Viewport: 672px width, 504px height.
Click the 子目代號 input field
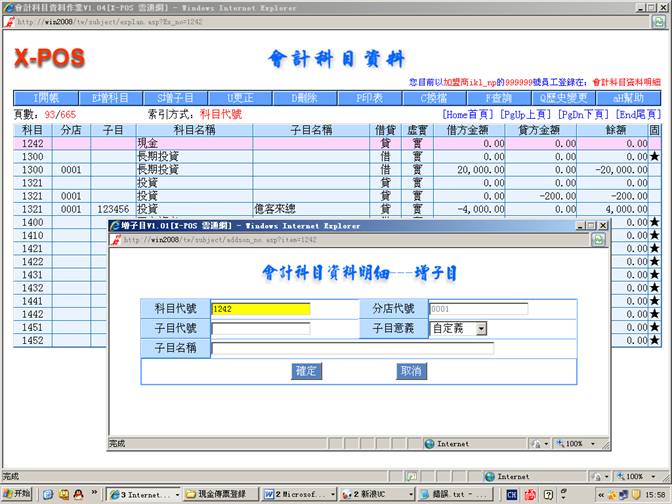point(260,328)
